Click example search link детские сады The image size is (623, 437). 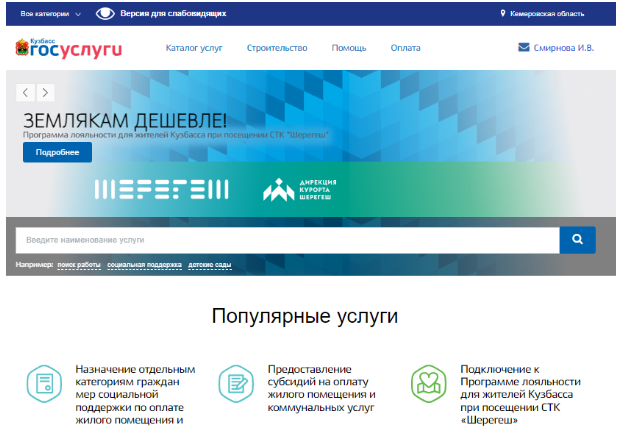(210, 265)
